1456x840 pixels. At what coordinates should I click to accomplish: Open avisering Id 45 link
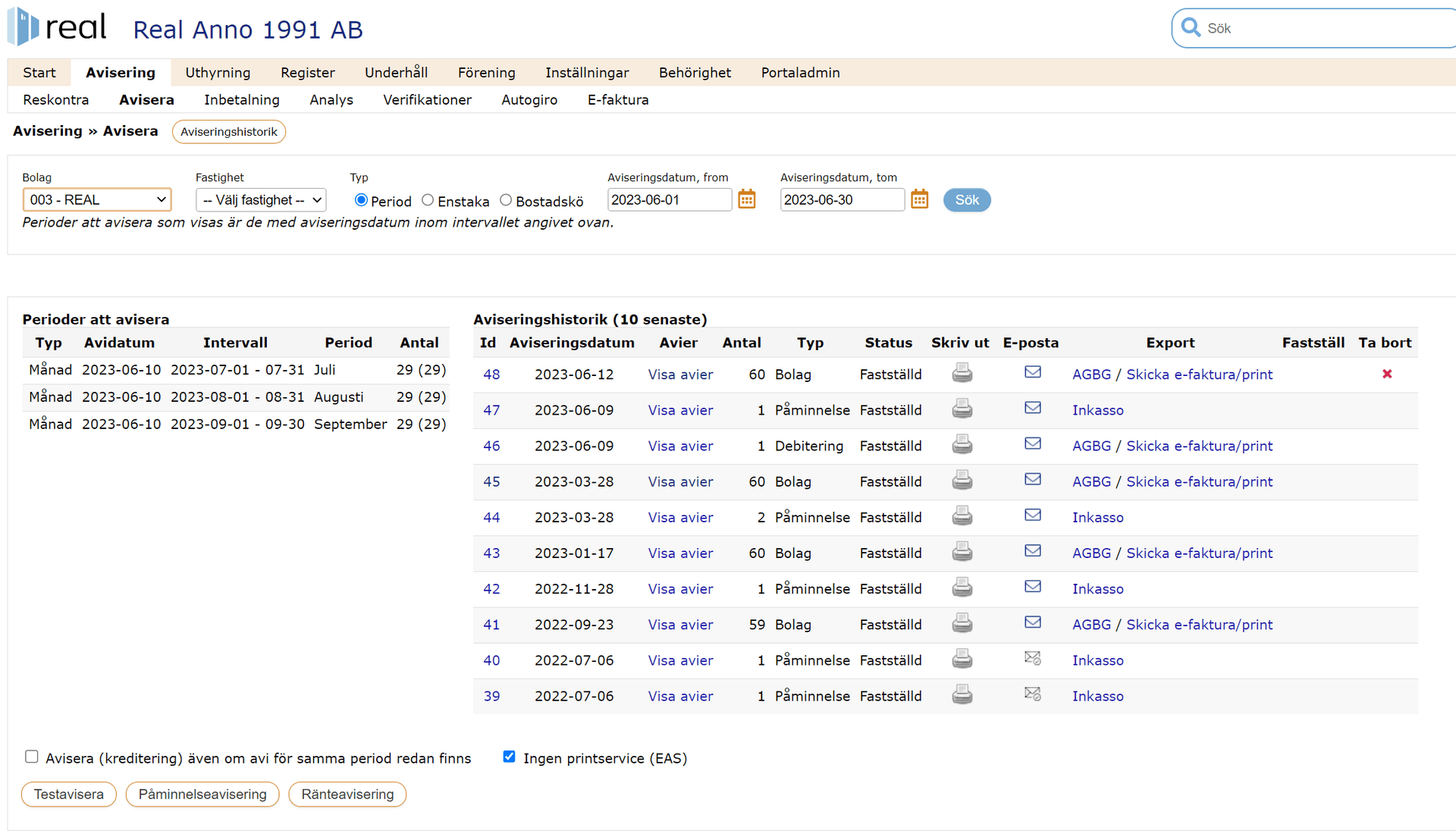click(491, 482)
